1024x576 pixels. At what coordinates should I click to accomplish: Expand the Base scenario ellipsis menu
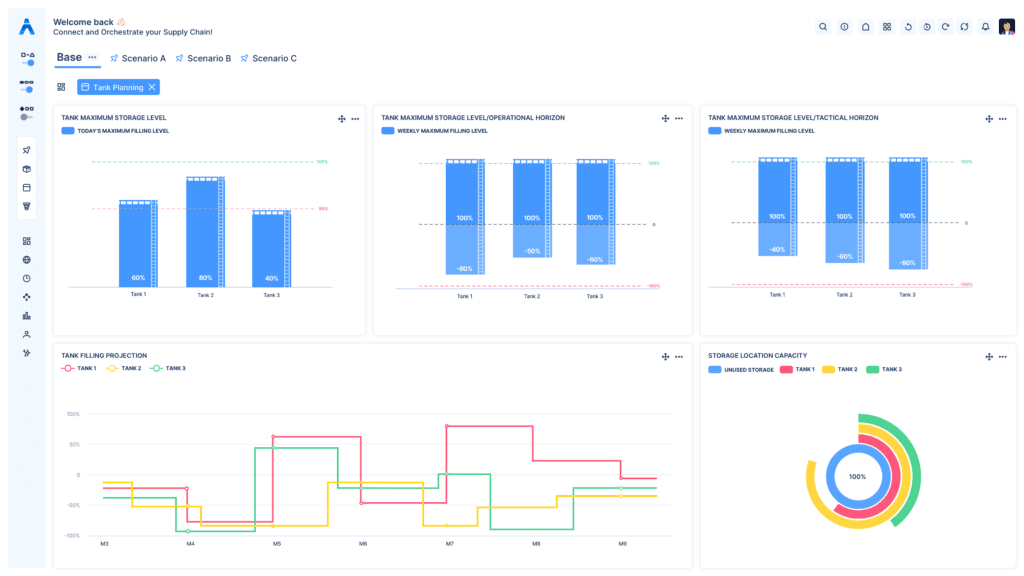(x=93, y=58)
